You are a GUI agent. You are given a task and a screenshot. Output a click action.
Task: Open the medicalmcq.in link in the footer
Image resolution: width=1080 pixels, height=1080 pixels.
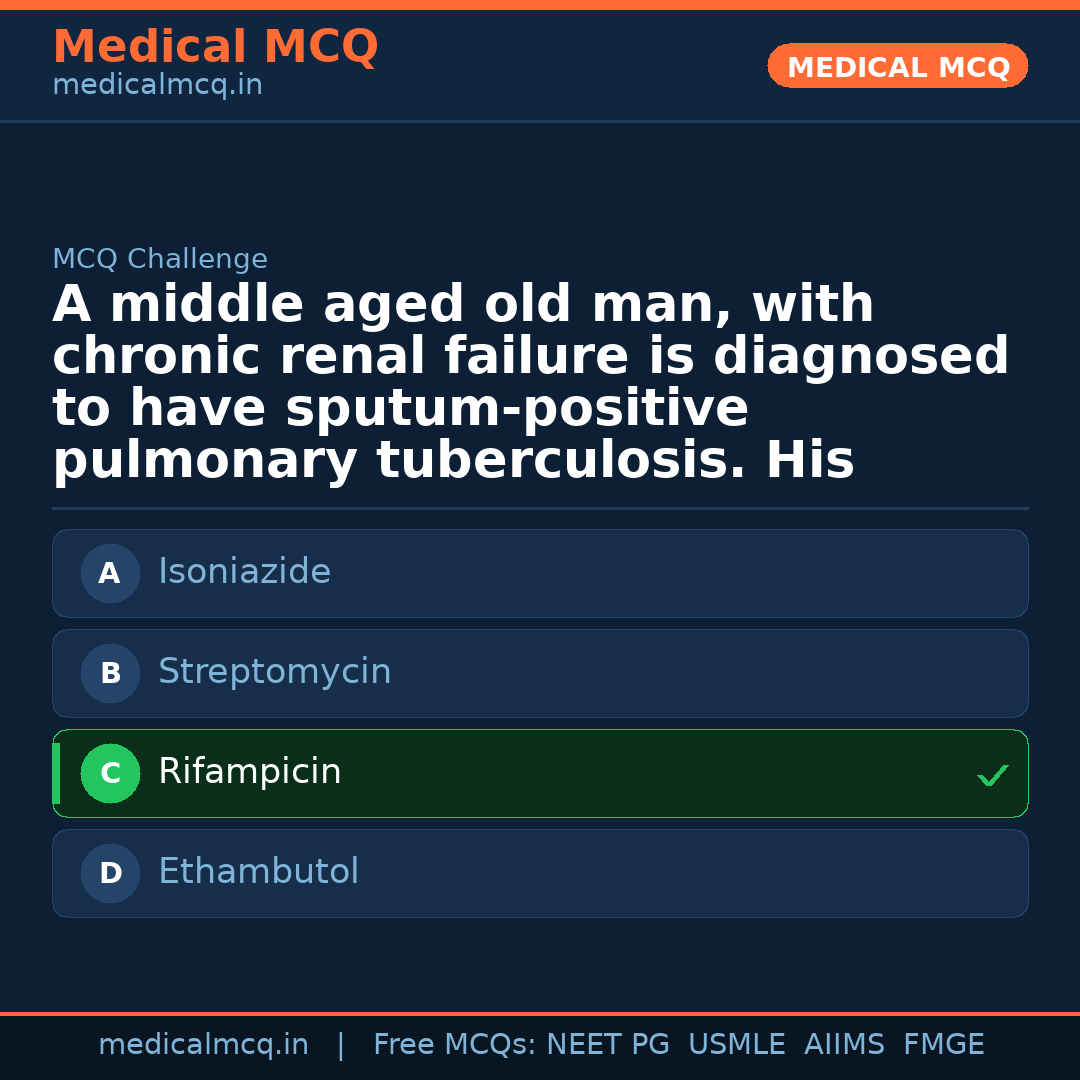(203, 1045)
